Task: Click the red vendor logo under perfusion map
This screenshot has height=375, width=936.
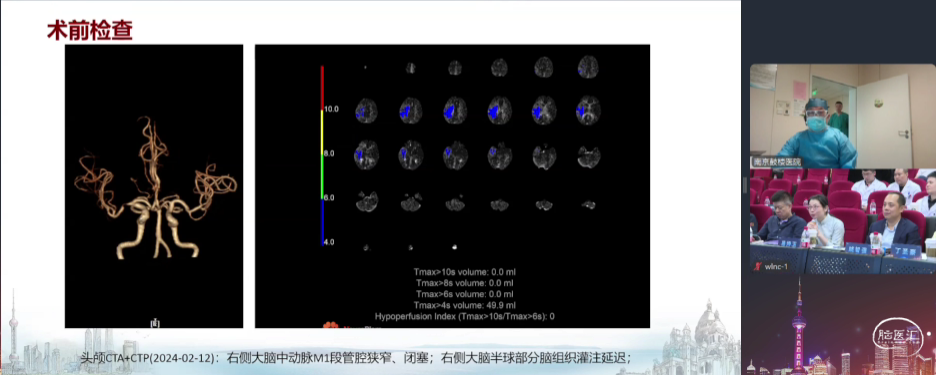Action: (x=330, y=325)
